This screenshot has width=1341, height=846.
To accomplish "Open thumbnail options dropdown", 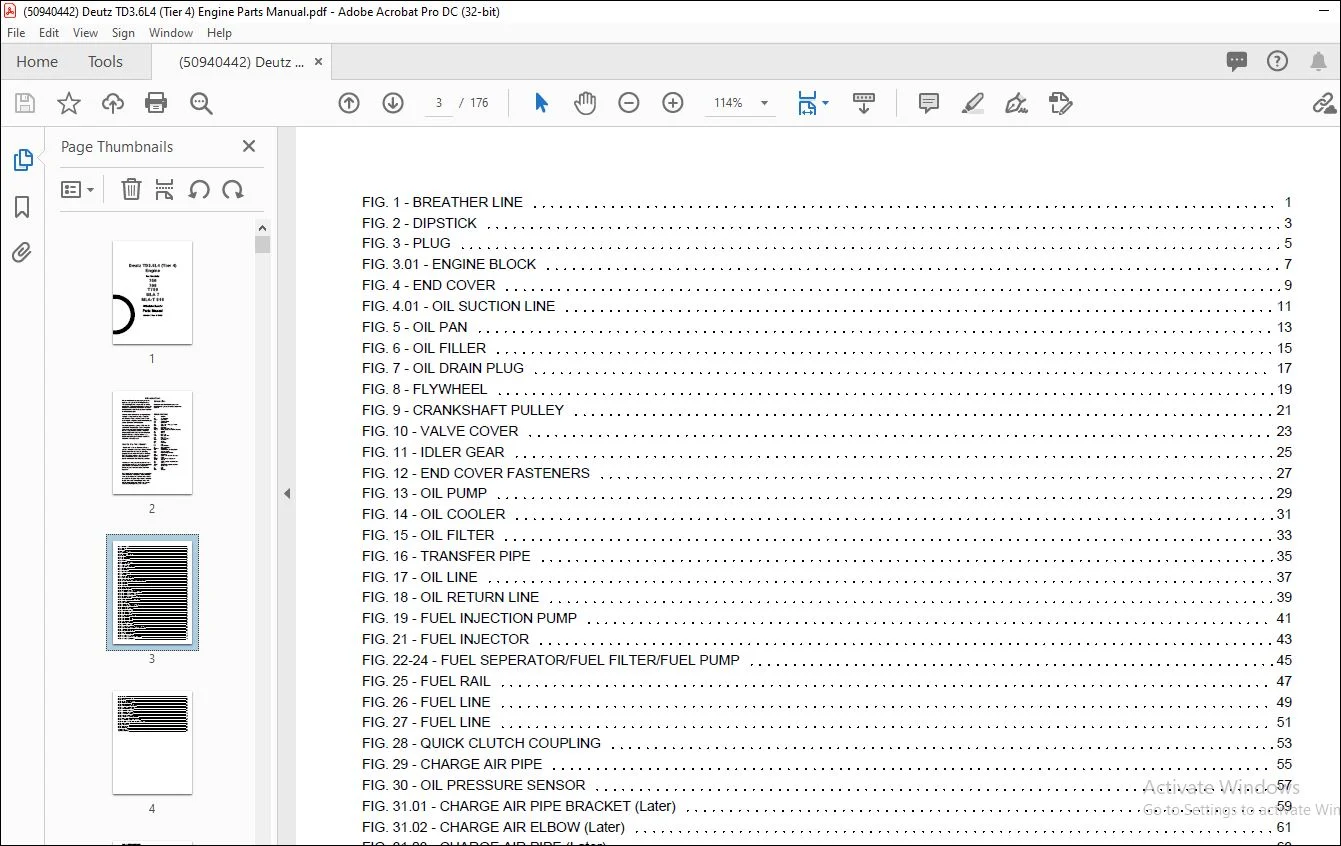I will point(78,189).
